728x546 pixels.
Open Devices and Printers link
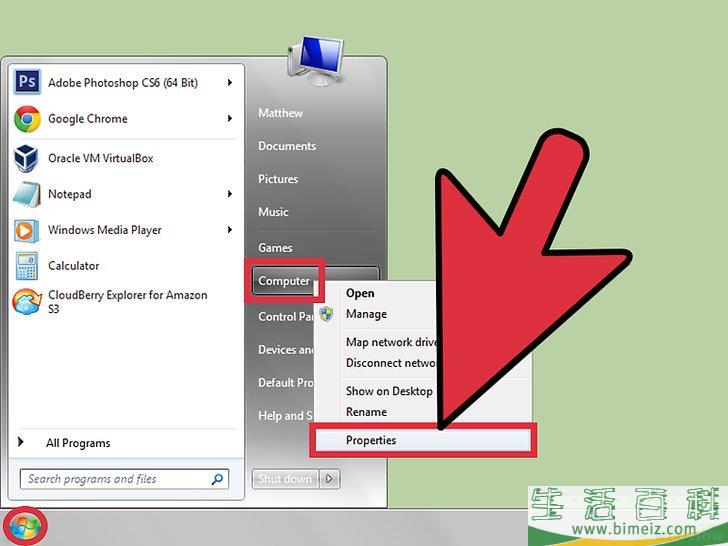click(286, 350)
